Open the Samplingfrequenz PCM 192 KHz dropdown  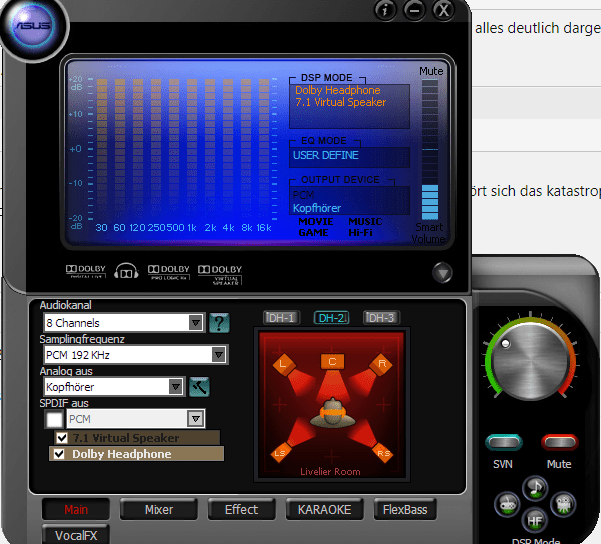(x=136, y=355)
